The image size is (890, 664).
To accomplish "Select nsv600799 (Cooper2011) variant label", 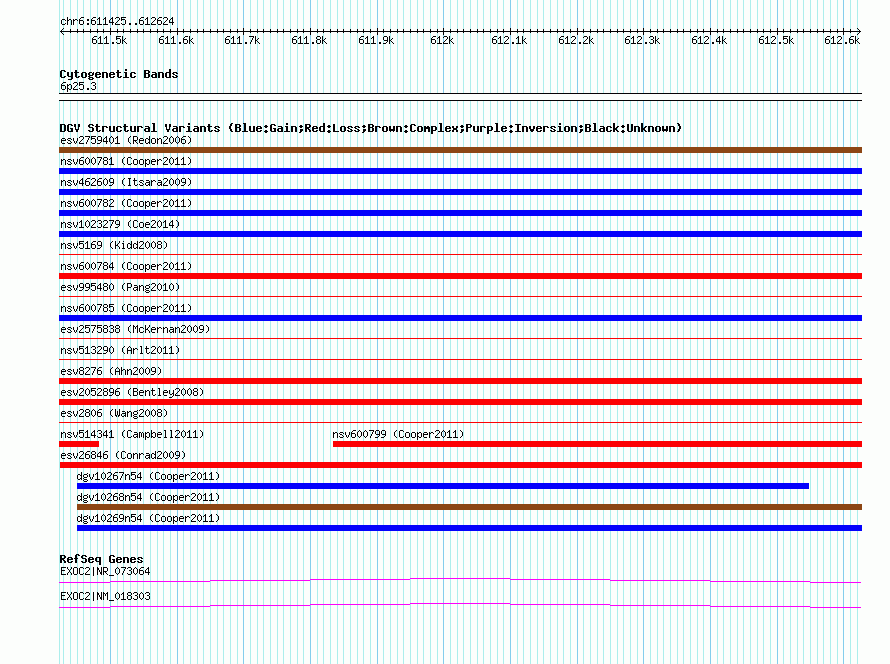I will [398, 434].
